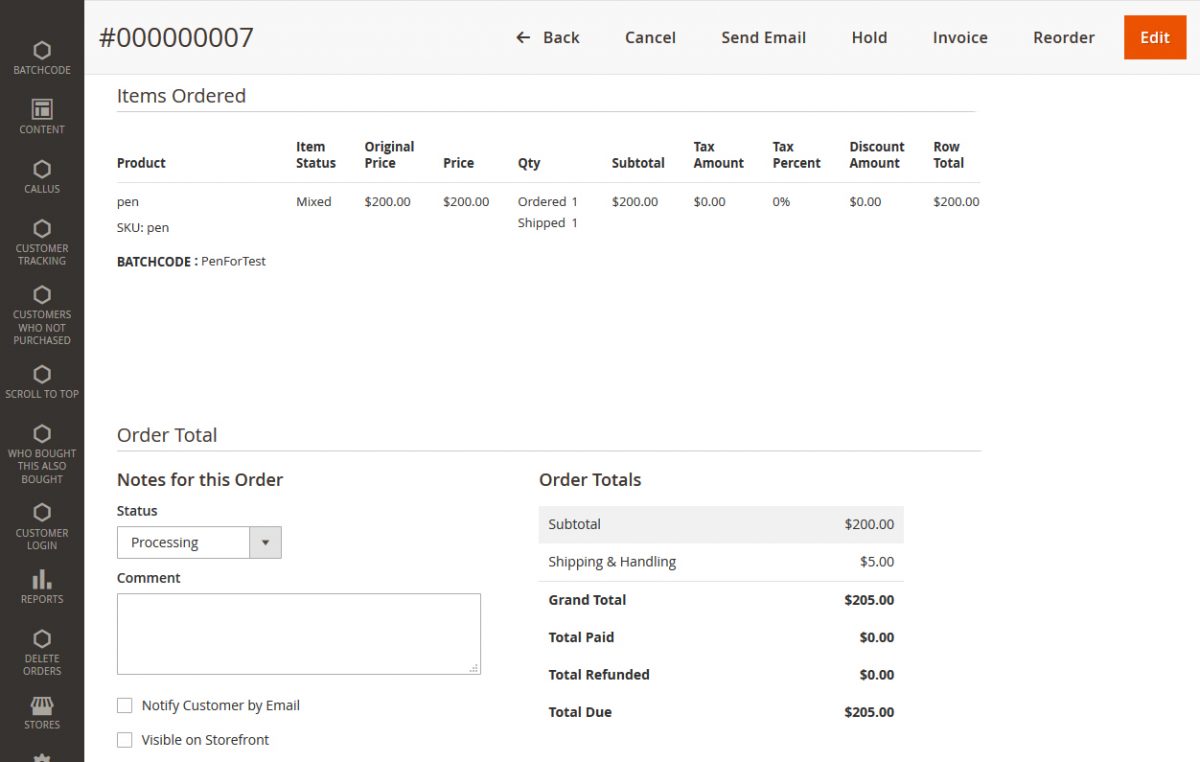Open Delete Orders from the sidebar
The image size is (1200, 762).
41,648
